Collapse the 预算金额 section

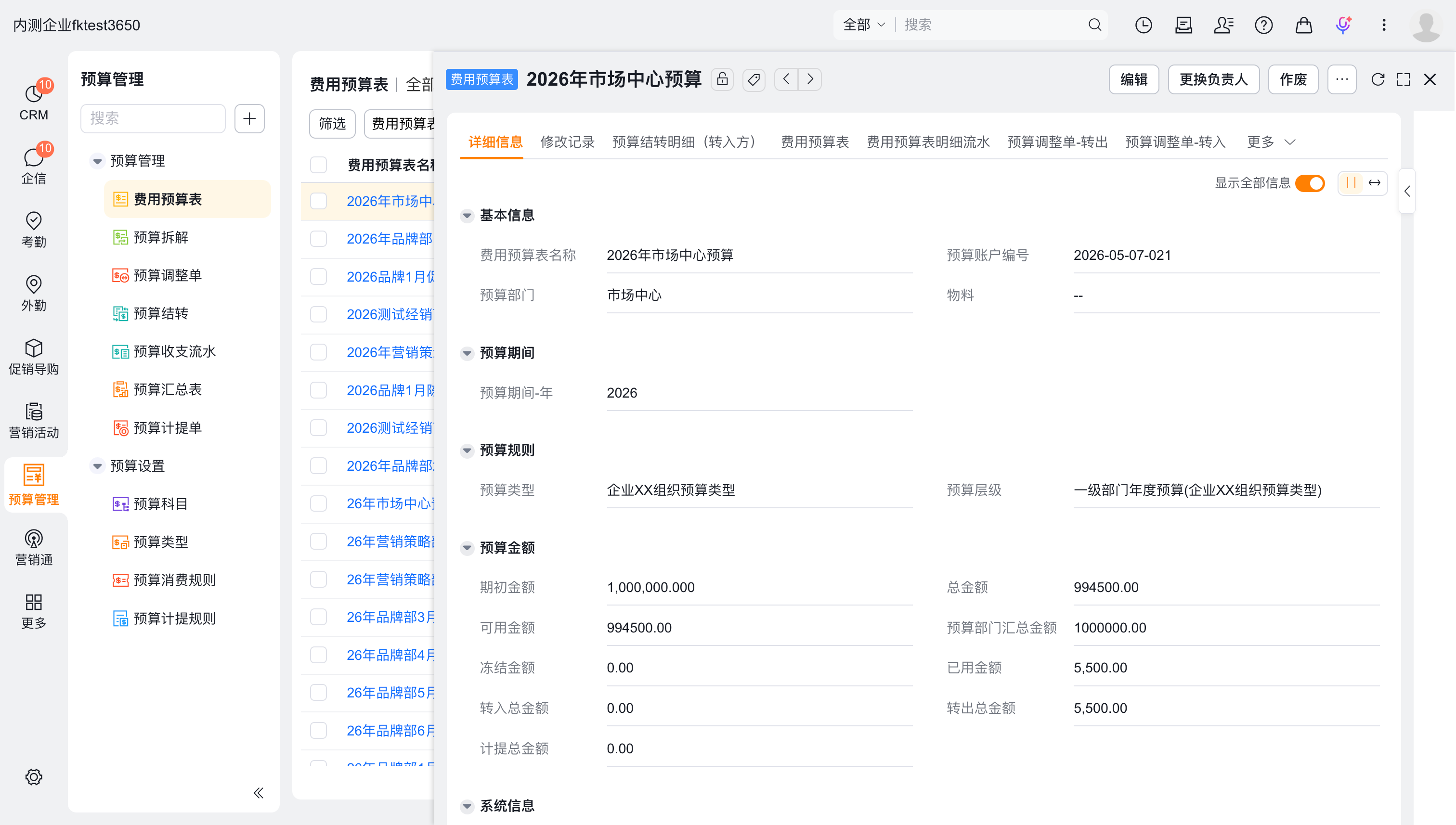tap(467, 547)
